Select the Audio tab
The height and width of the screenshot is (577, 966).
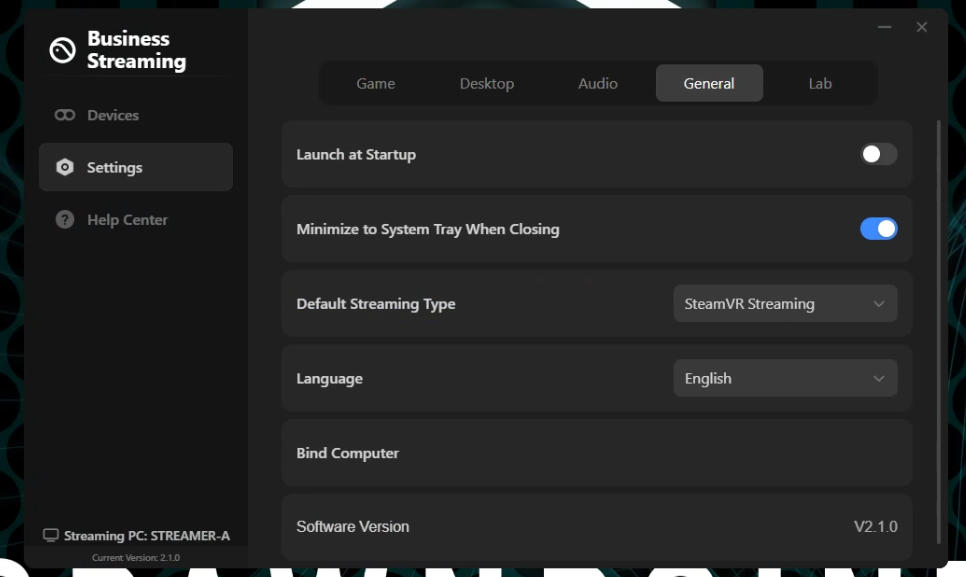[598, 84]
